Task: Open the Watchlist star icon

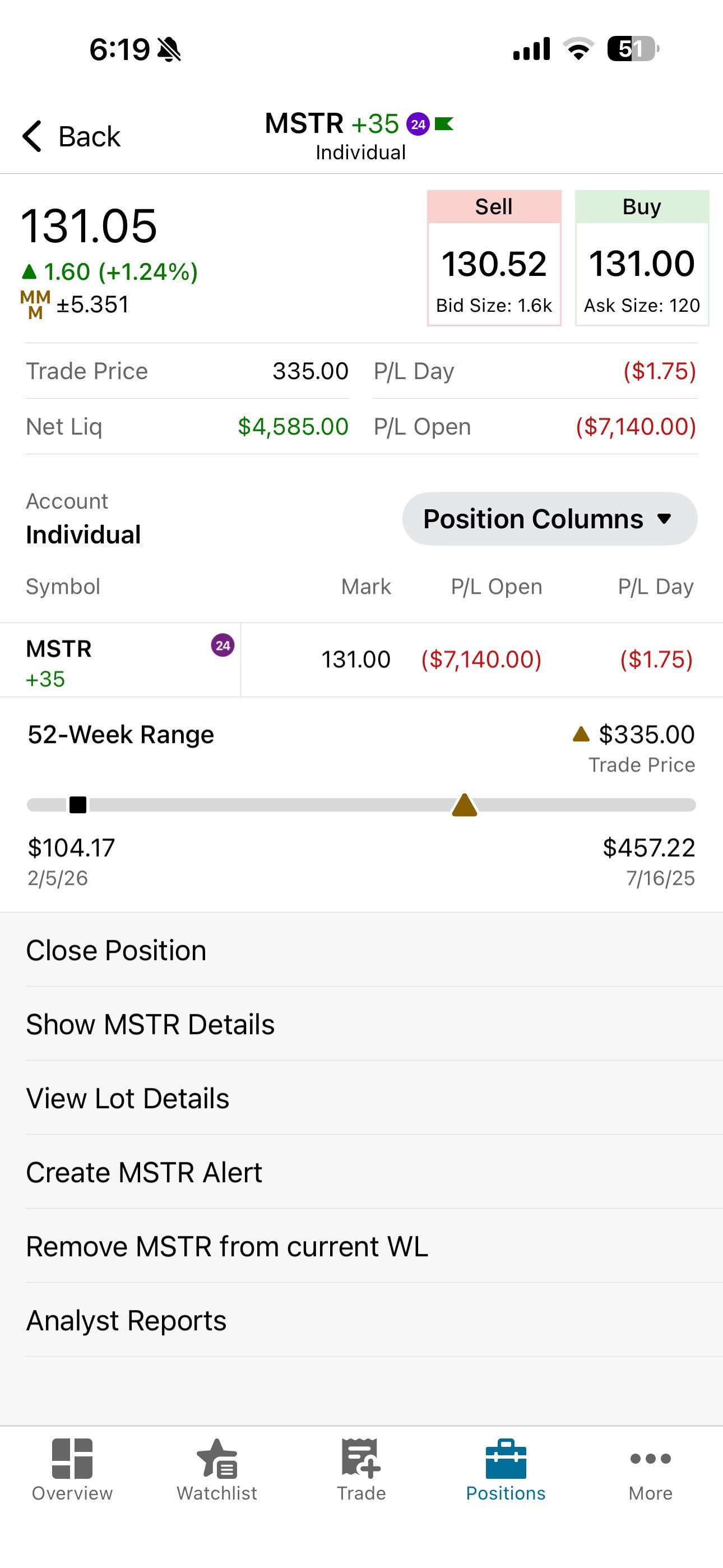Action: click(217, 1459)
